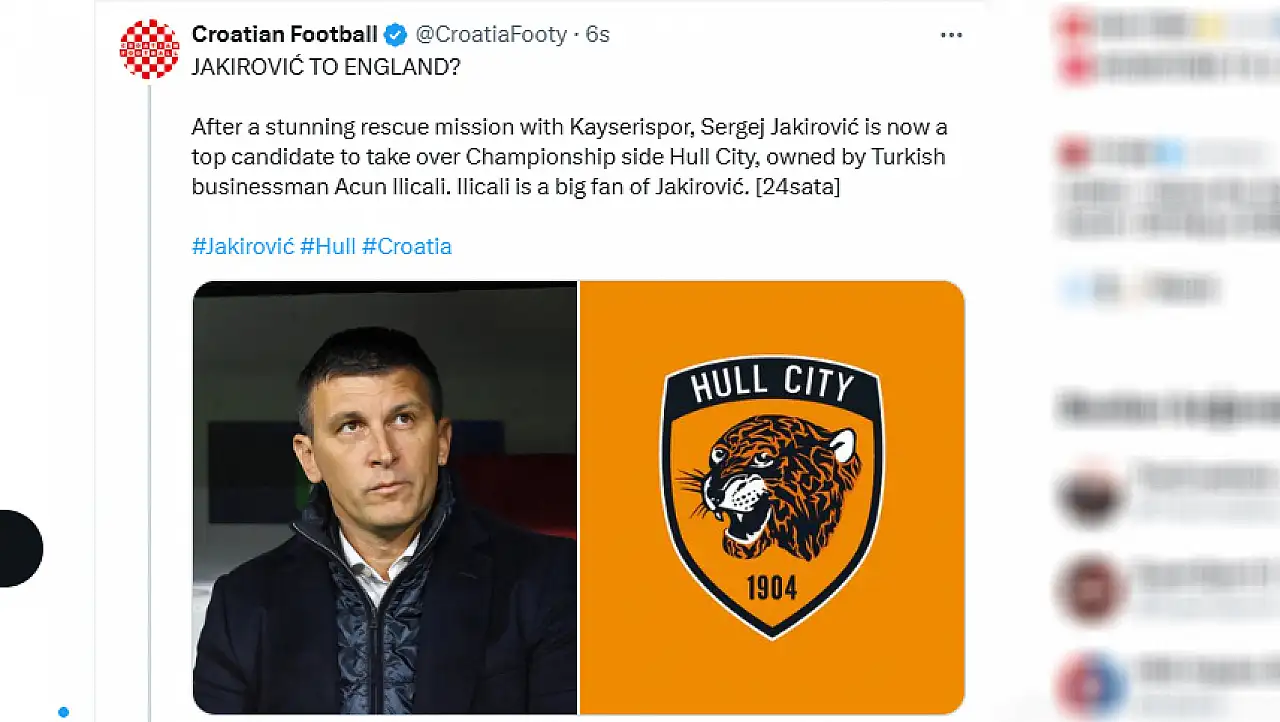Click the tweet body paragraph about Kayserispor
The width and height of the screenshot is (1280, 722).
tap(568, 157)
